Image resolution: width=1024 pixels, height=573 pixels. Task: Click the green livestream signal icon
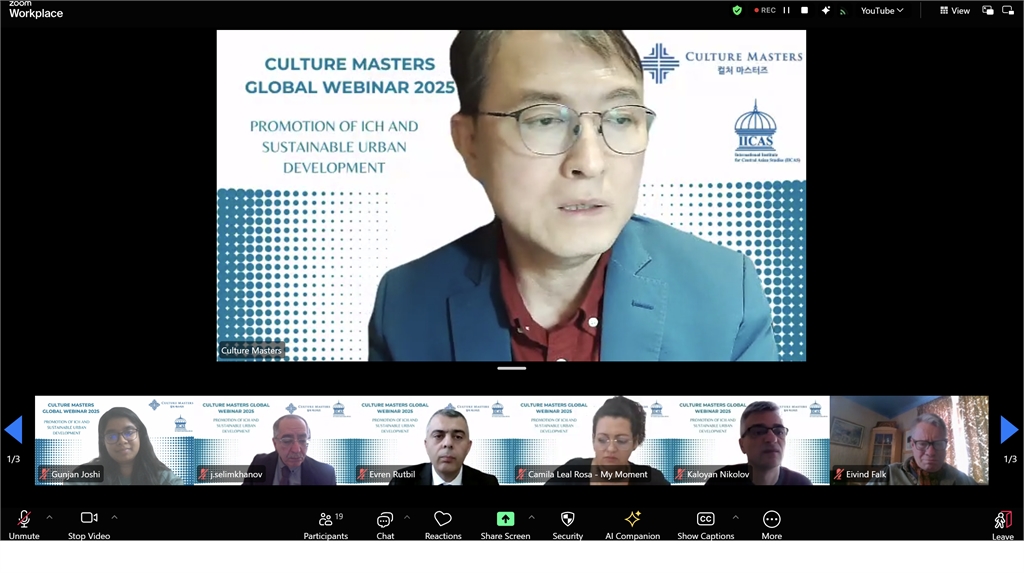coord(843,11)
